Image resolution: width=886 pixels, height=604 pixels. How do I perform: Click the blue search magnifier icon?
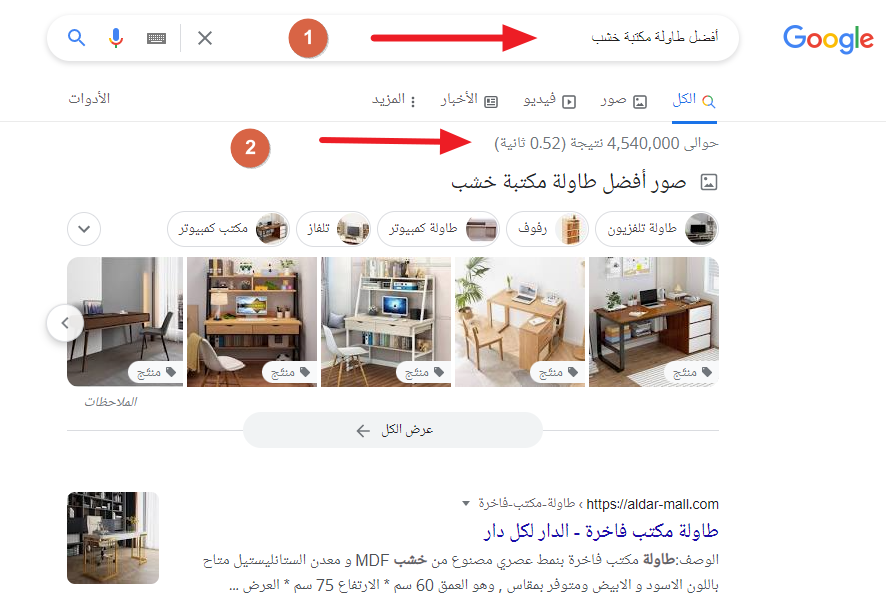[x=76, y=38]
